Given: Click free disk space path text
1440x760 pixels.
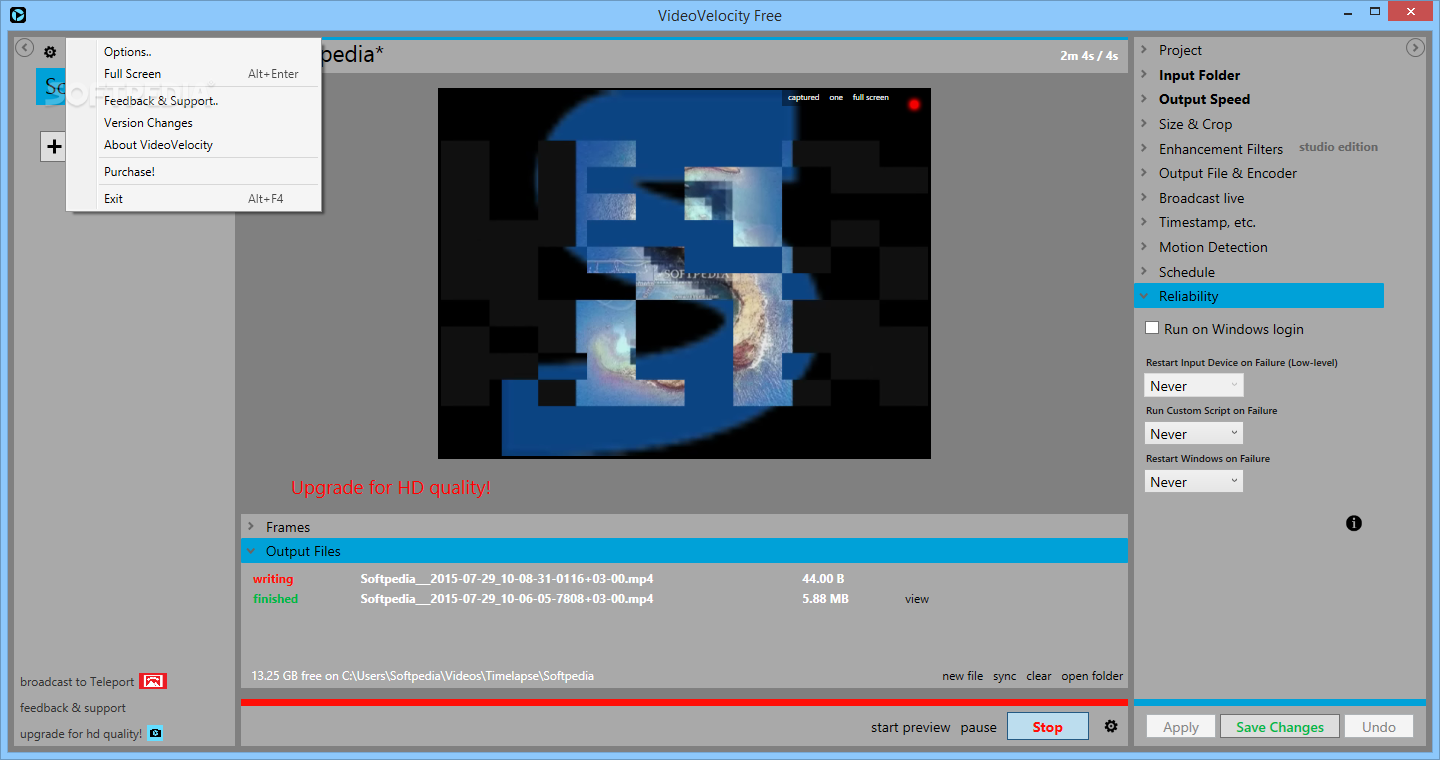Looking at the screenshot, I should [x=423, y=676].
